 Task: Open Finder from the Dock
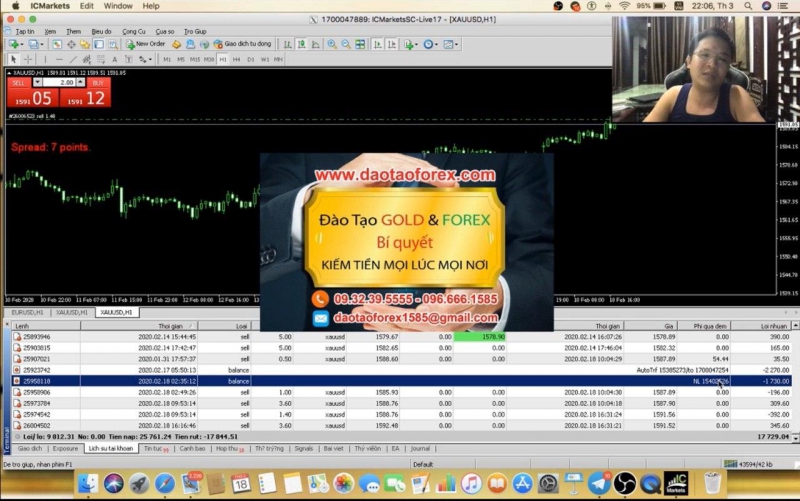click(x=88, y=483)
